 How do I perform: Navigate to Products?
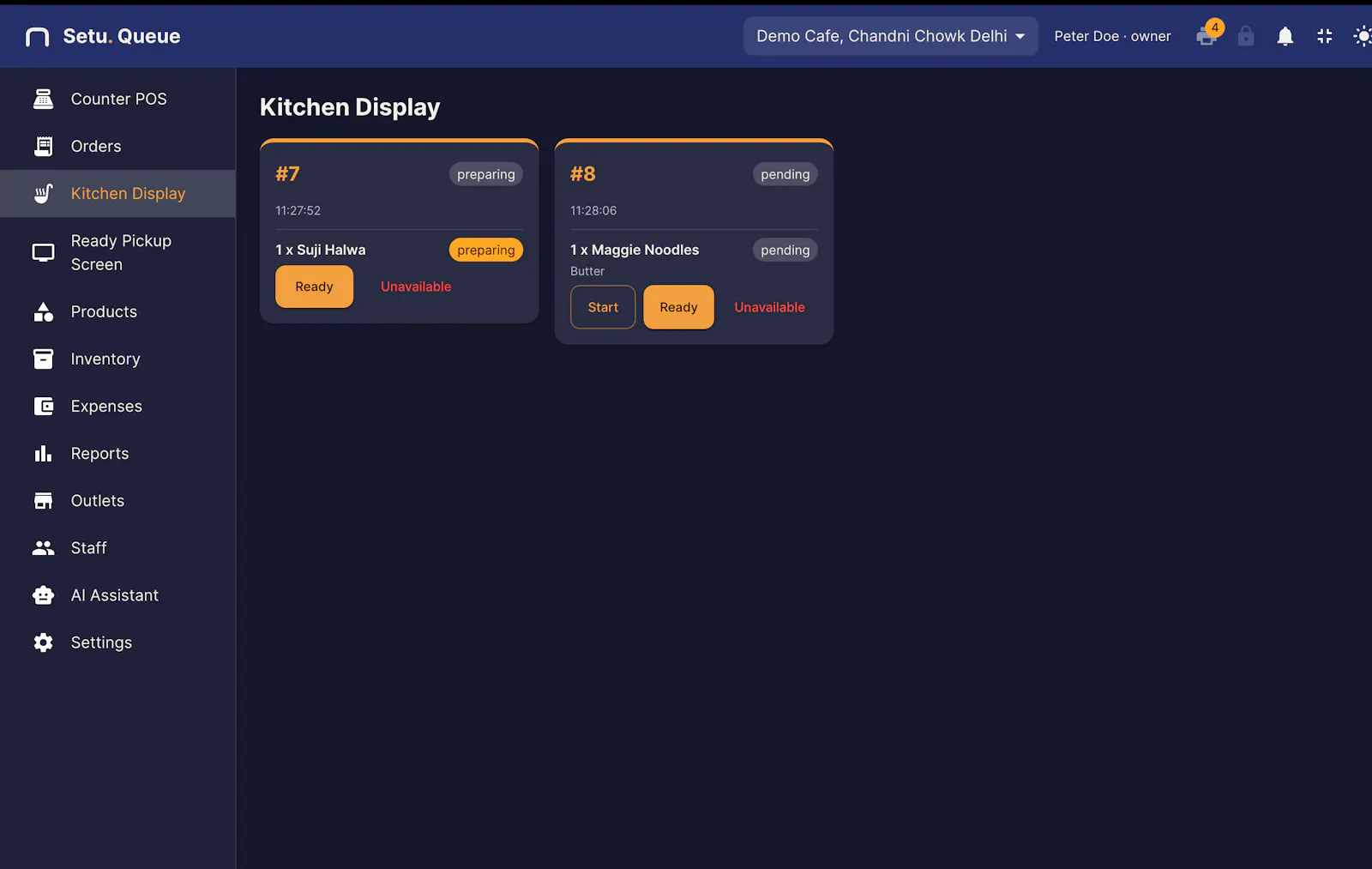click(x=117, y=311)
